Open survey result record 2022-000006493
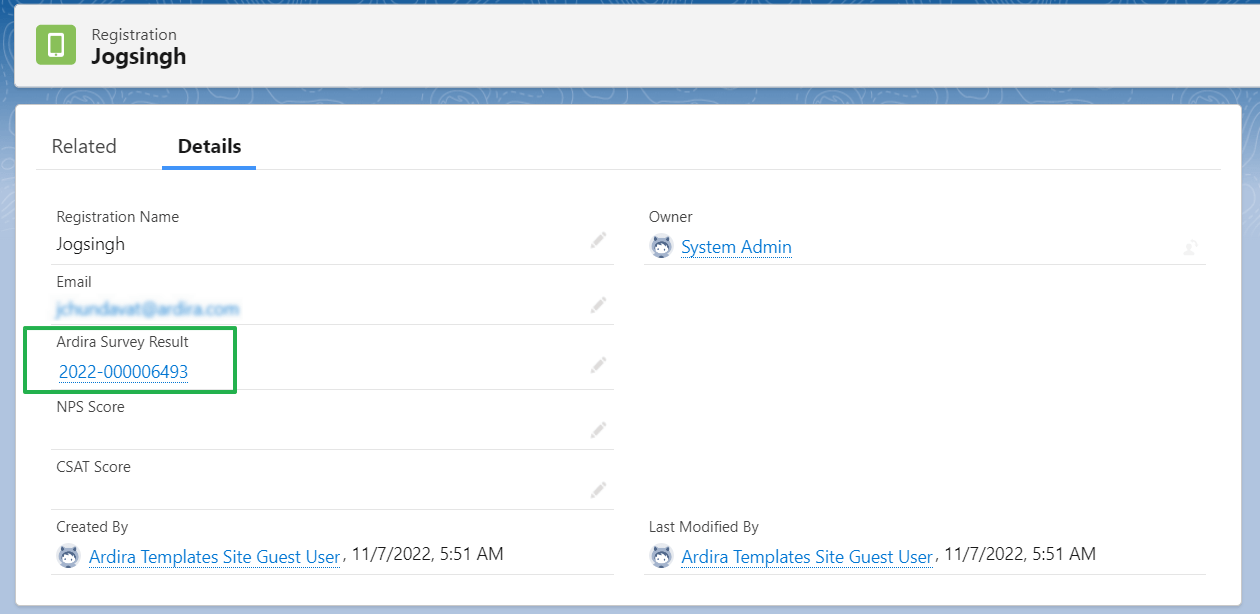 click(x=123, y=371)
